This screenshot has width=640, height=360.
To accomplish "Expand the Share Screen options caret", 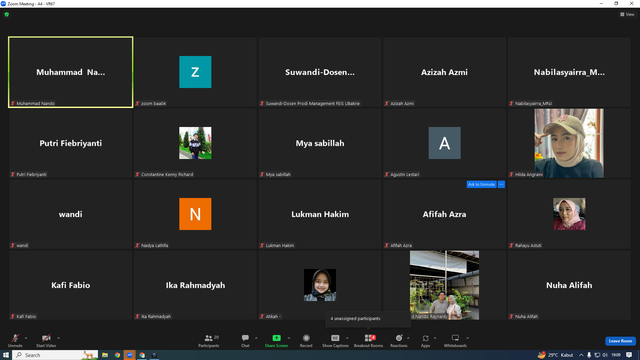I will pyautogui.click(x=289, y=338).
